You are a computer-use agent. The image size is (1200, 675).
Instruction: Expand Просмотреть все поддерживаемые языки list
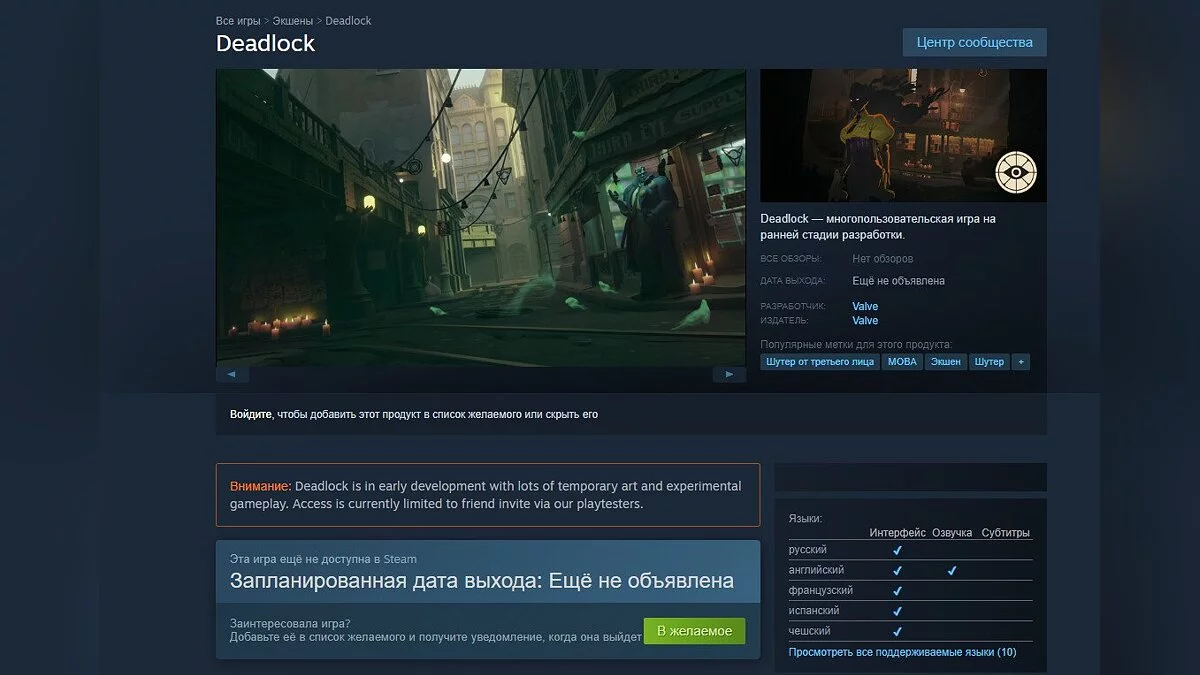[902, 652]
